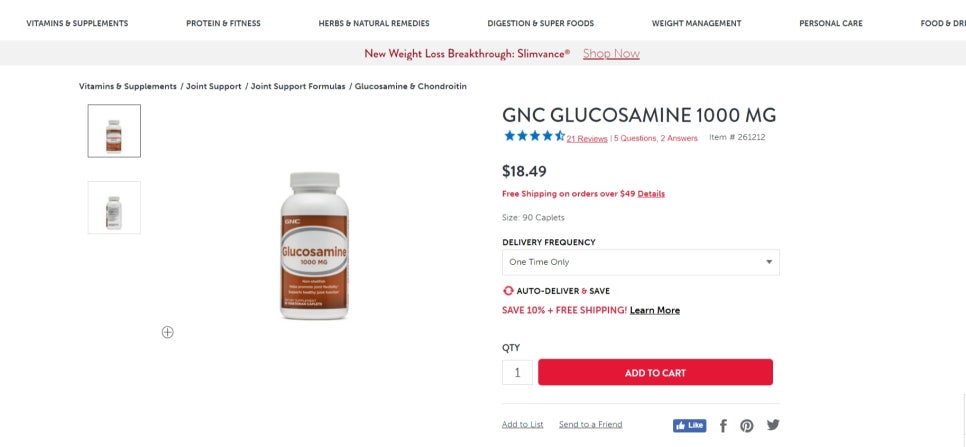Open Herbs & Natural Remedies menu
966x447 pixels.
374,23
